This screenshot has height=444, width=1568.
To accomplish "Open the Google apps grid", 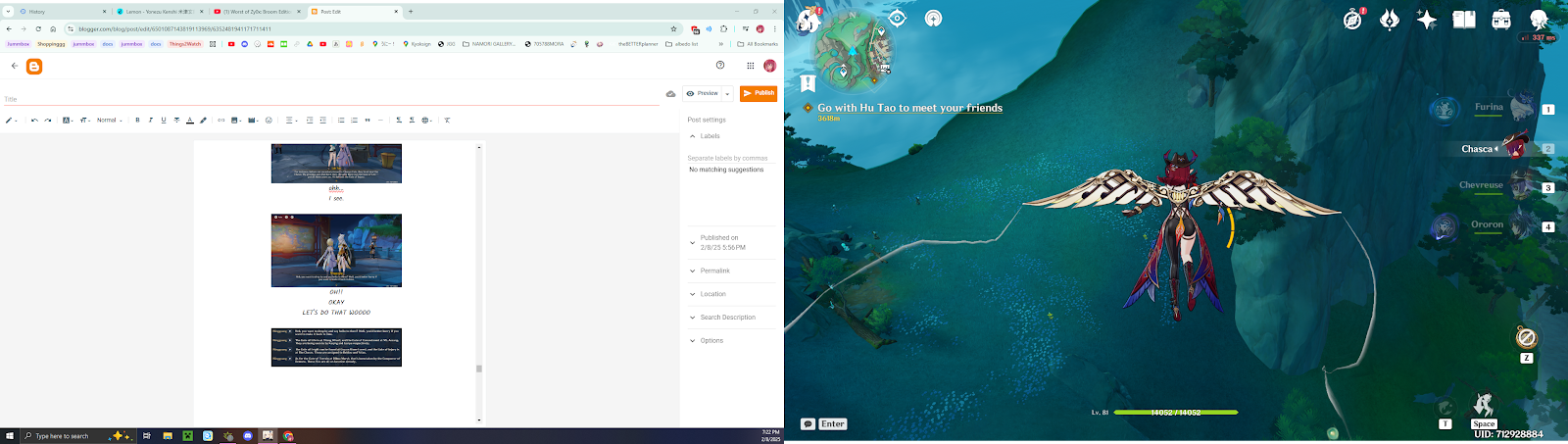I will [x=751, y=66].
